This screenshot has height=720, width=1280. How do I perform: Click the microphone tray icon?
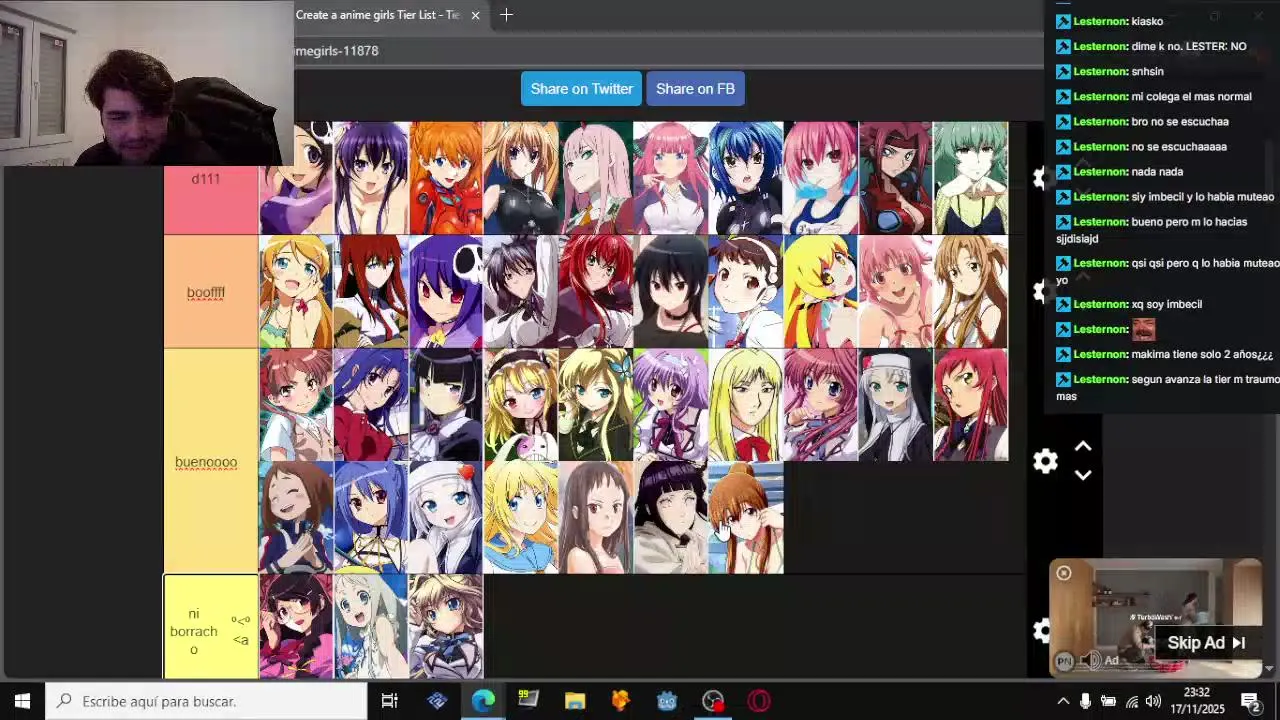[x=1086, y=701]
